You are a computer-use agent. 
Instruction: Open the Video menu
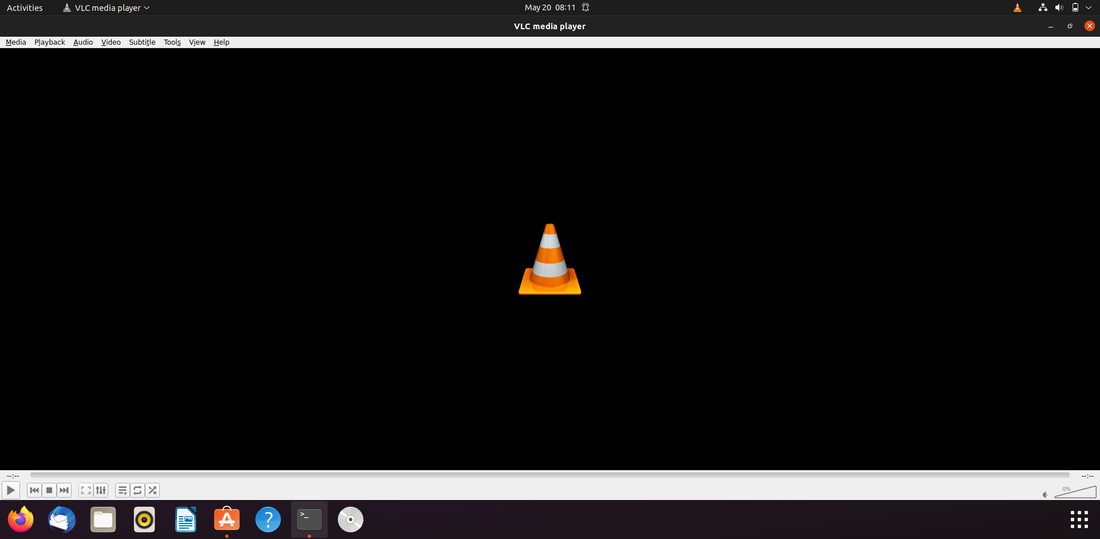pyautogui.click(x=111, y=42)
